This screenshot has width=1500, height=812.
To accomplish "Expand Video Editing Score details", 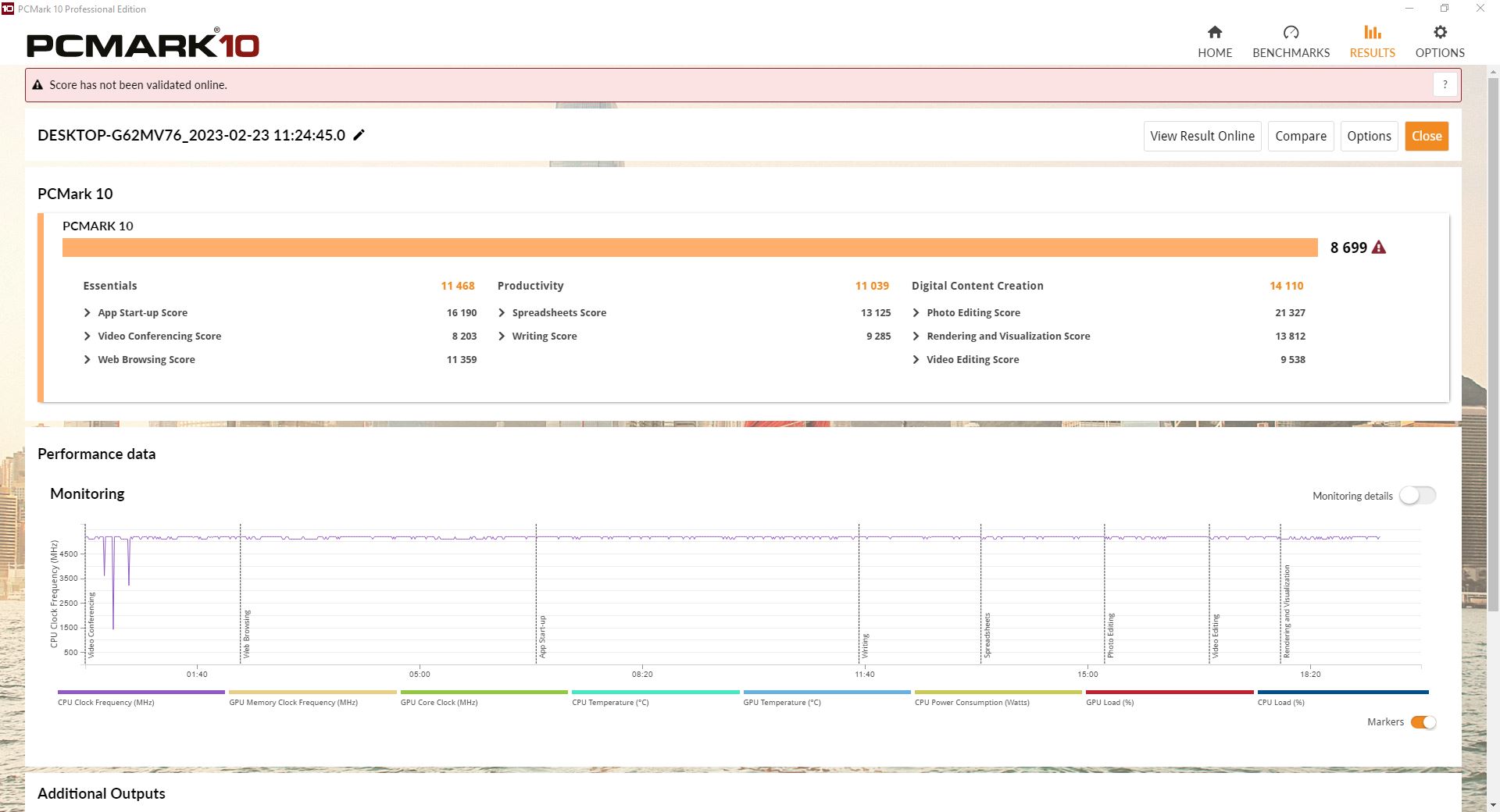I will tap(916, 359).
